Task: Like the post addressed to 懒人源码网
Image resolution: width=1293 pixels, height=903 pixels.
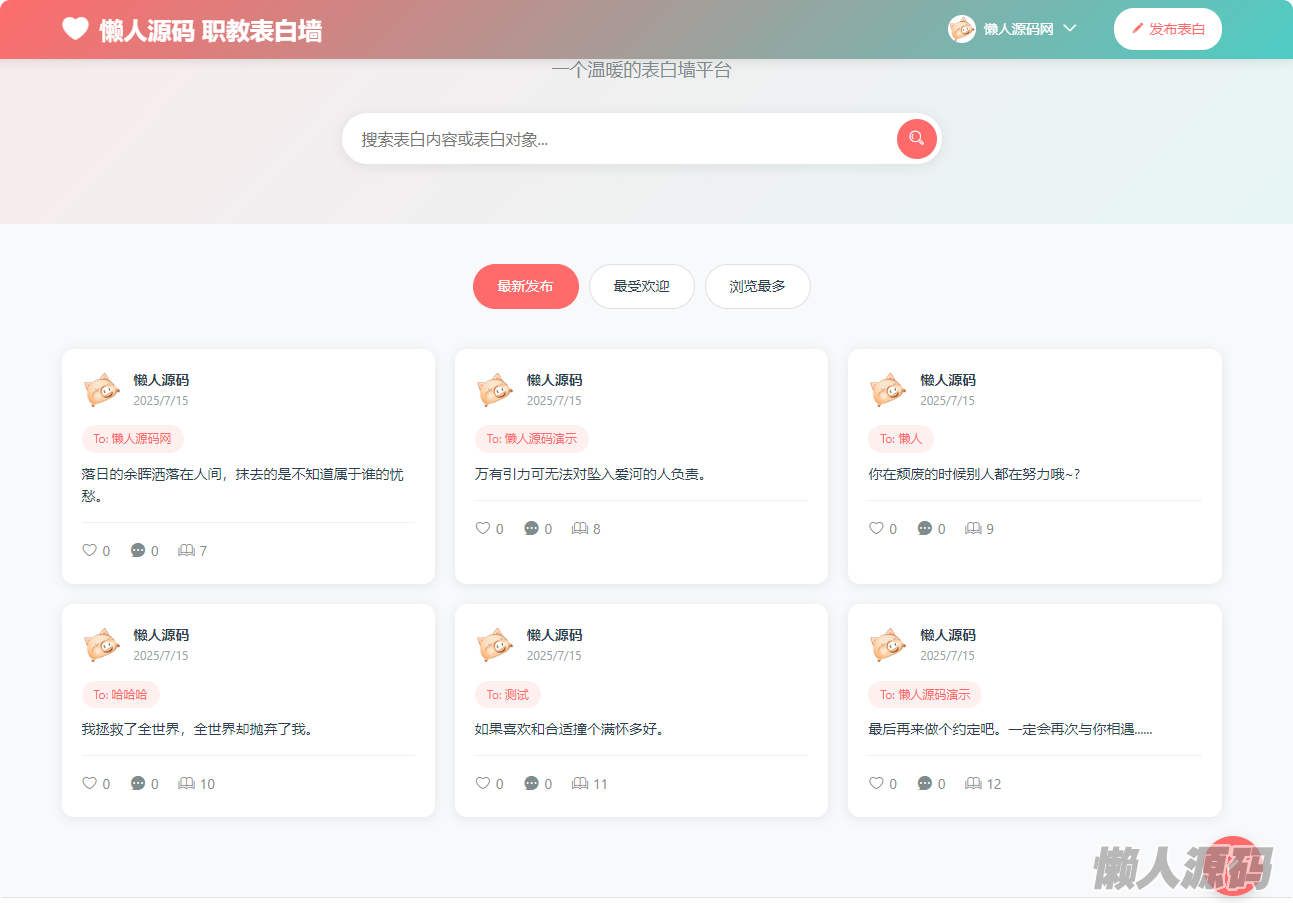Action: click(x=90, y=551)
